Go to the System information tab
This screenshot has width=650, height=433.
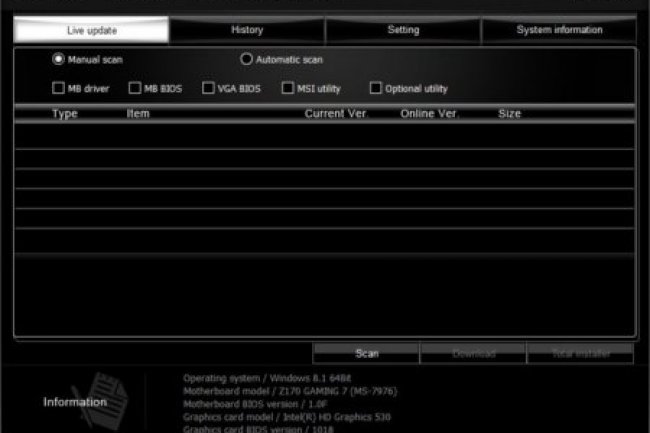[x=559, y=30]
